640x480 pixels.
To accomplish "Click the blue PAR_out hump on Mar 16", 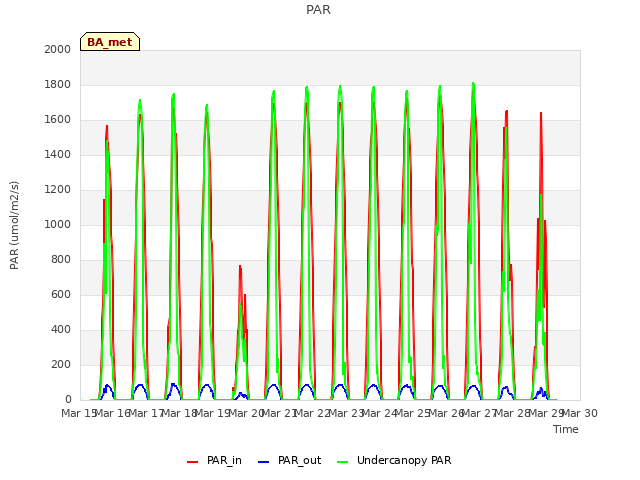I will coord(141,385).
